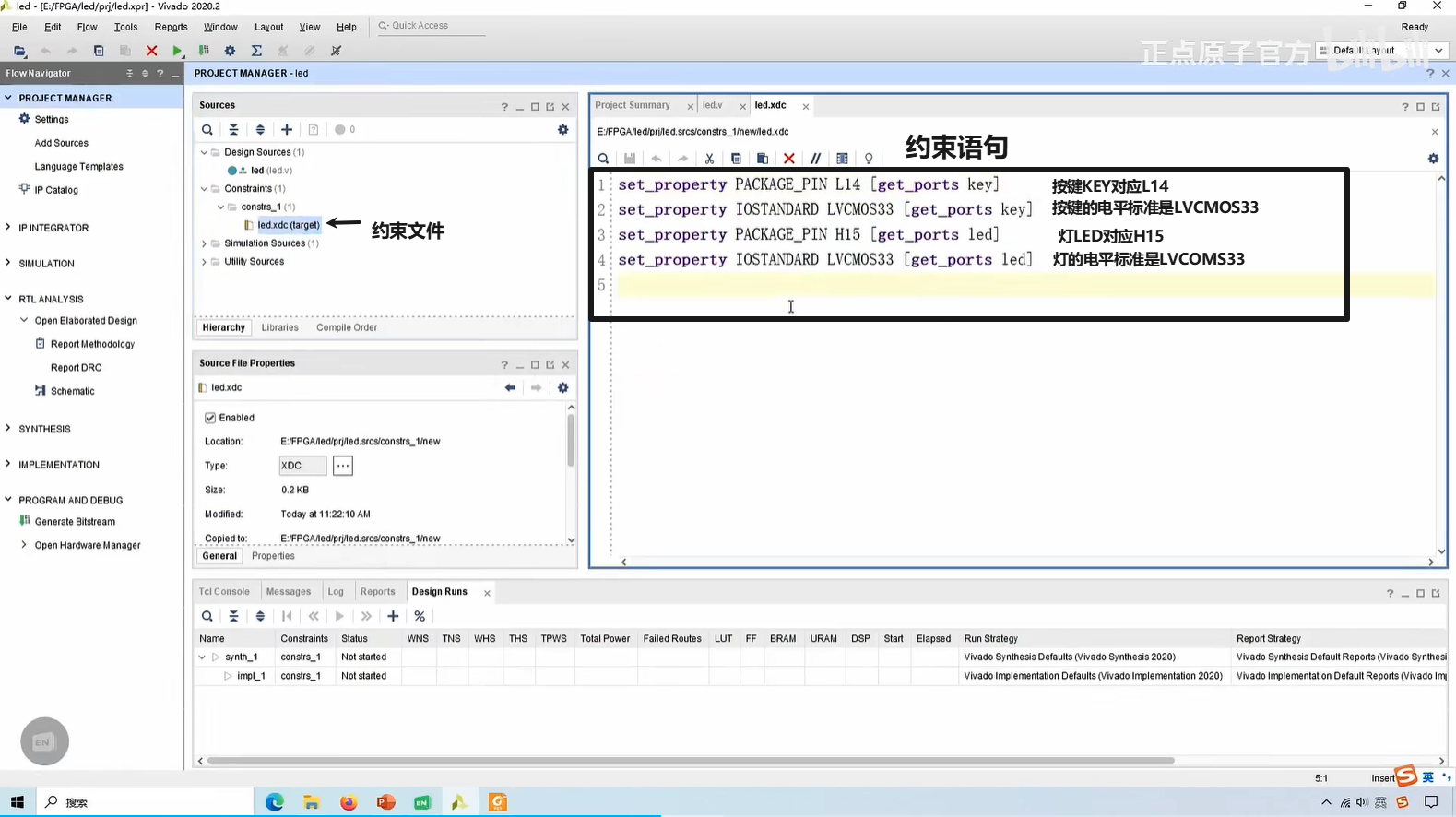Open the Reports menu
The width and height of the screenshot is (1456, 817).
click(x=171, y=27)
